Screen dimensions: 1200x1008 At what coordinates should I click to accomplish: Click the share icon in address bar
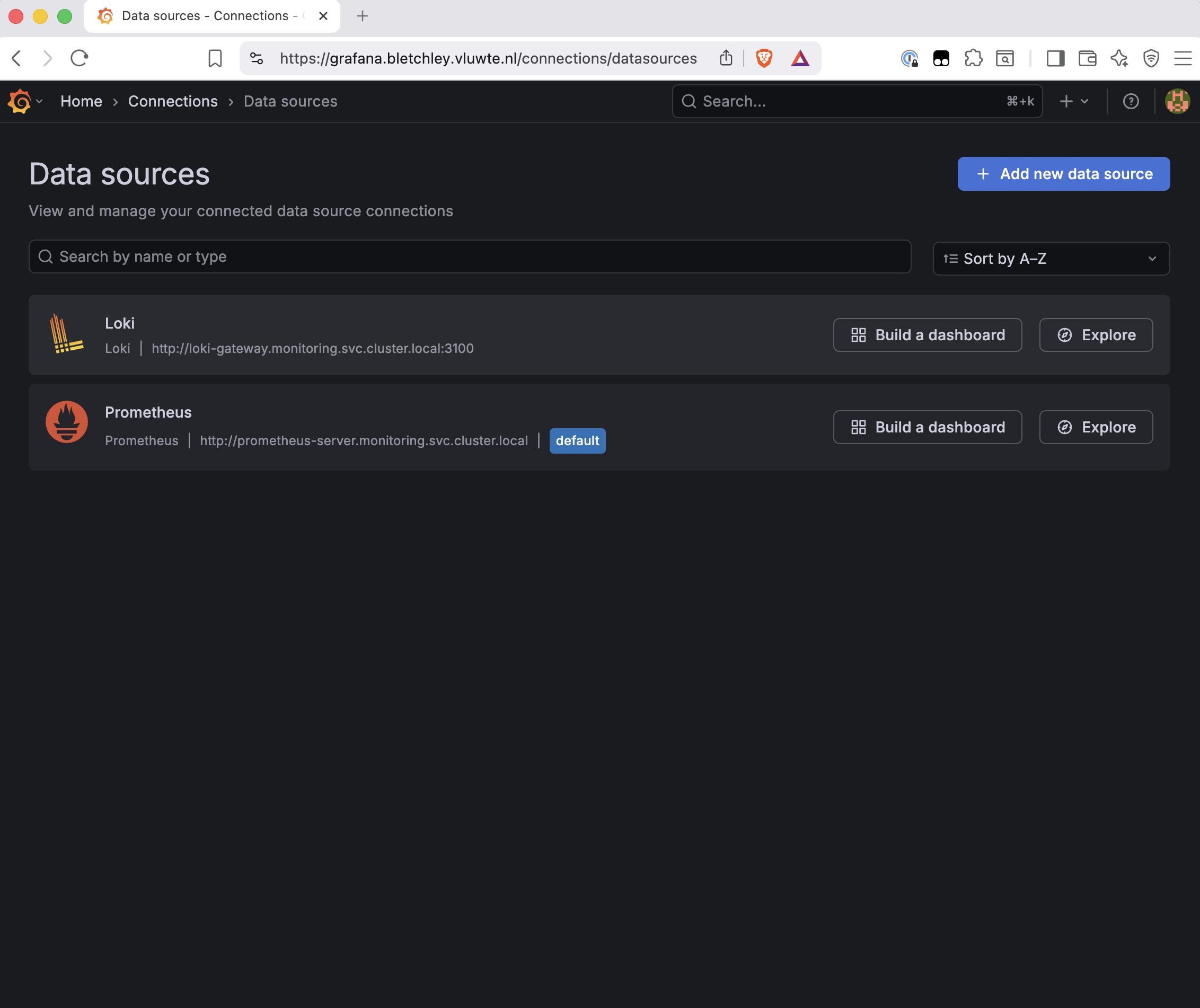726,58
